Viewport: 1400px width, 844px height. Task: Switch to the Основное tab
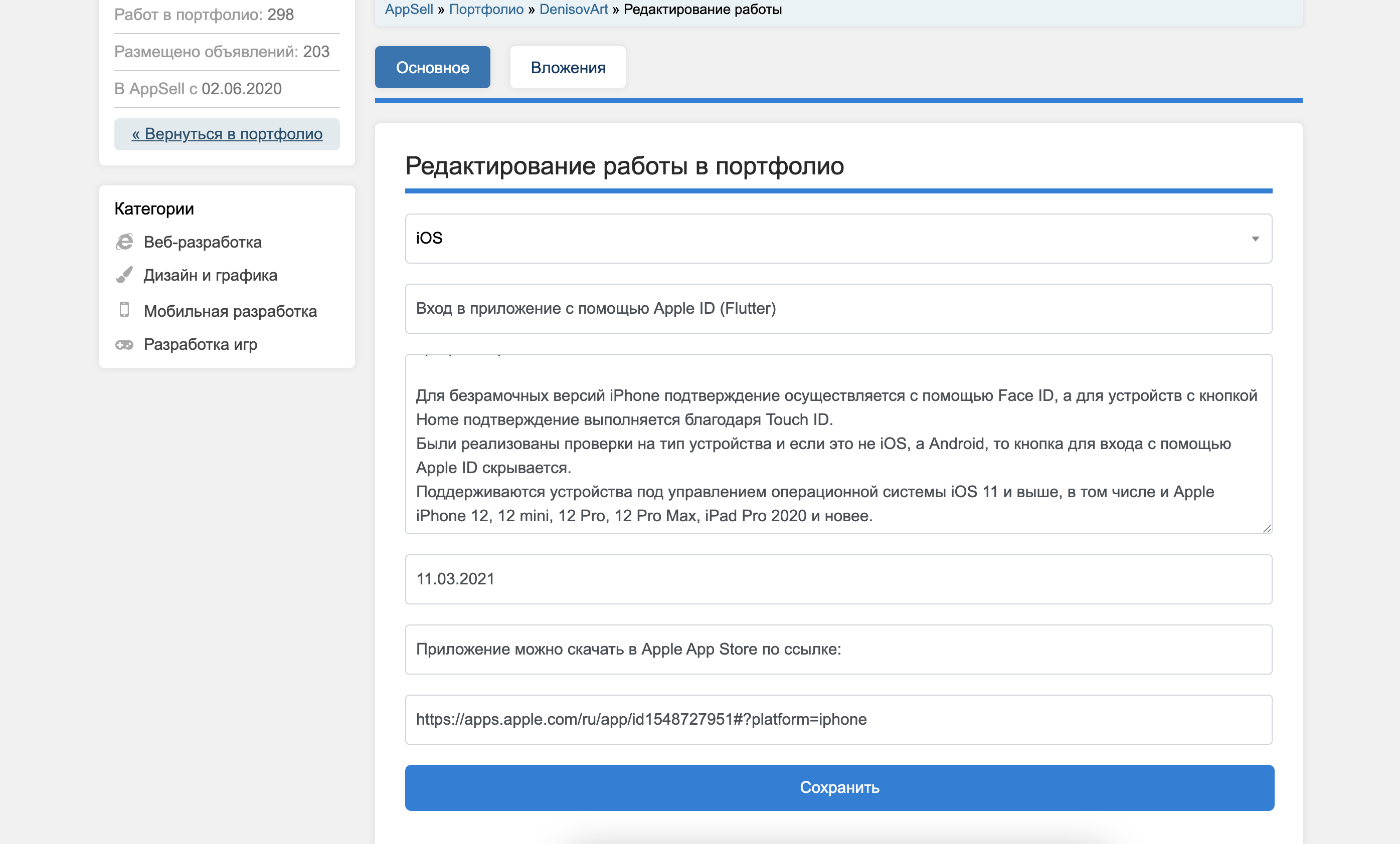[432, 68]
